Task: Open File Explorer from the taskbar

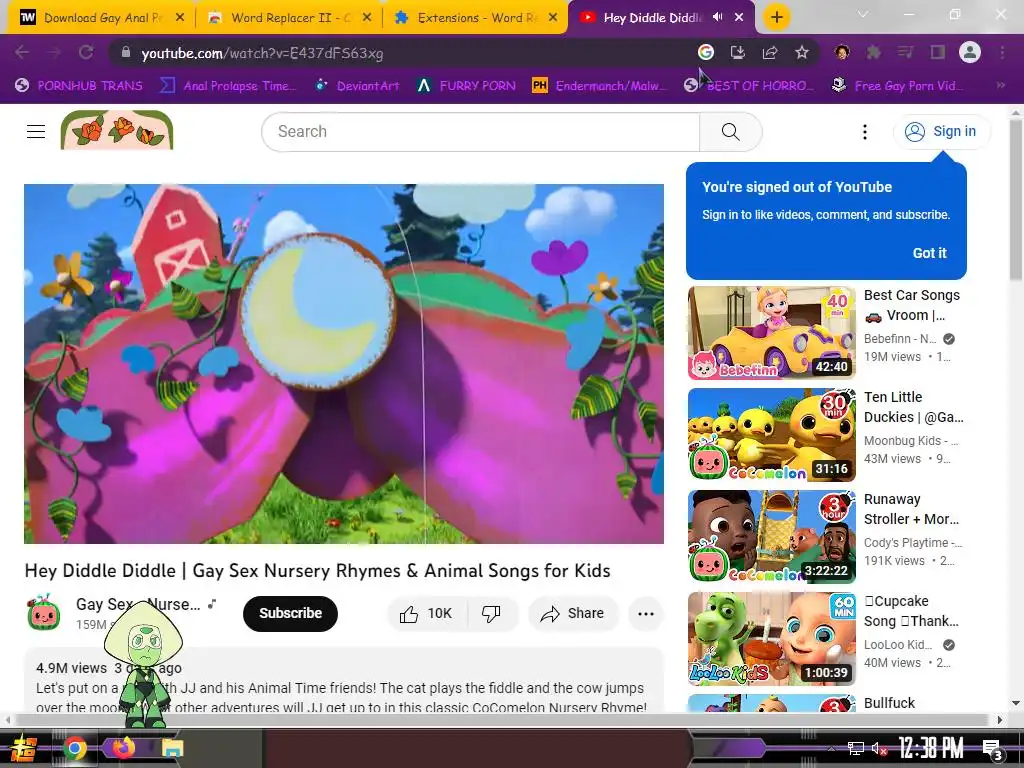Action: [x=172, y=748]
